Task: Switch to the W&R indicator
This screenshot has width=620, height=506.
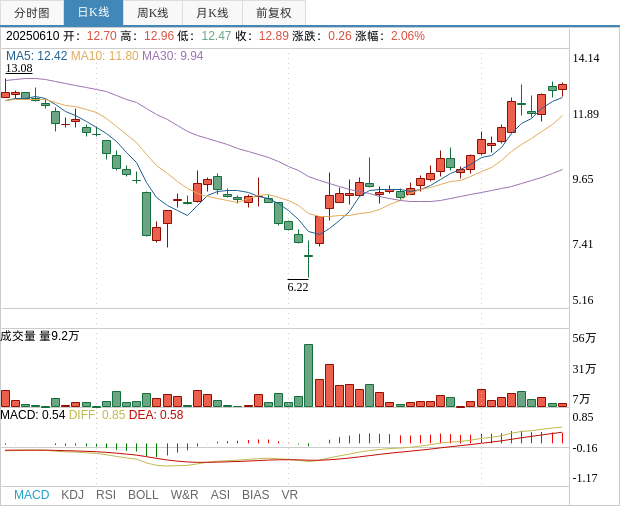Action: pyautogui.click(x=184, y=495)
